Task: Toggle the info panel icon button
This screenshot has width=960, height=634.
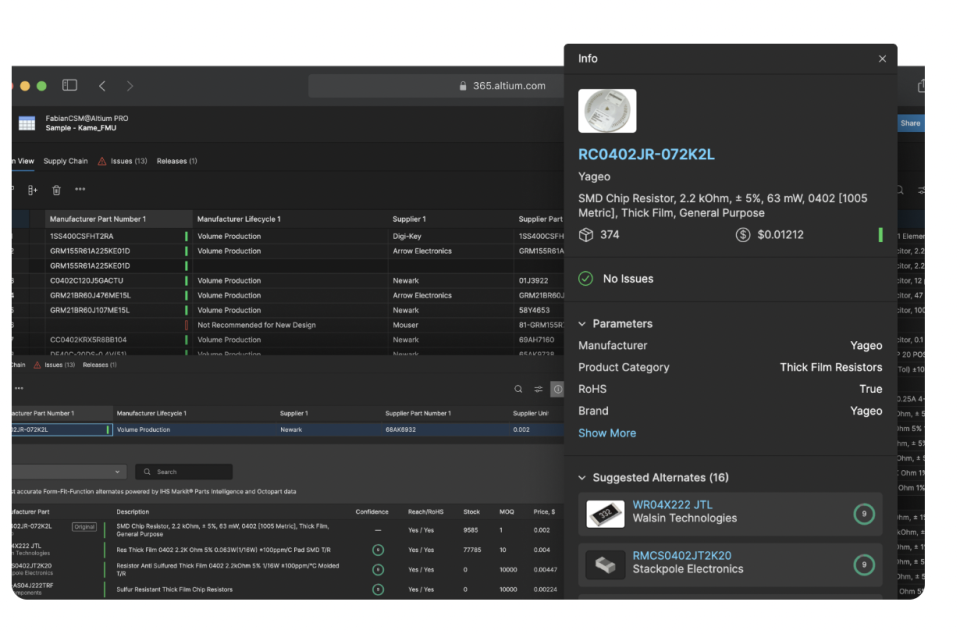Action: 557,389
